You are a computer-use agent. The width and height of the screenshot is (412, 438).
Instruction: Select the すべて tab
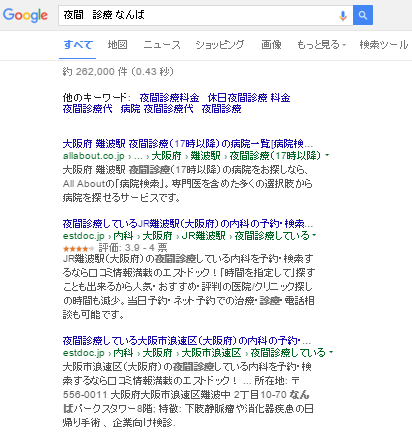point(78,45)
